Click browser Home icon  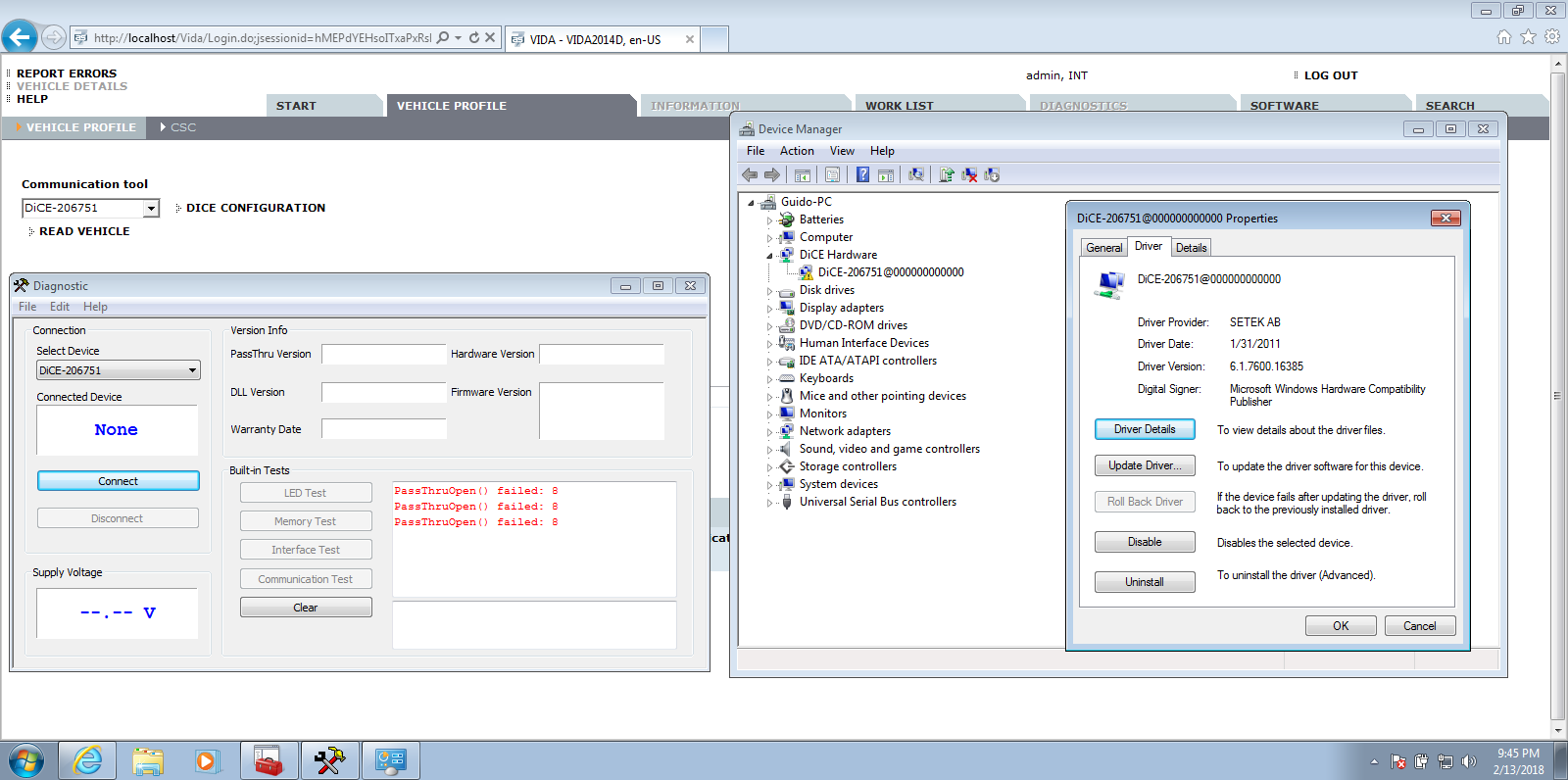coord(1504,37)
